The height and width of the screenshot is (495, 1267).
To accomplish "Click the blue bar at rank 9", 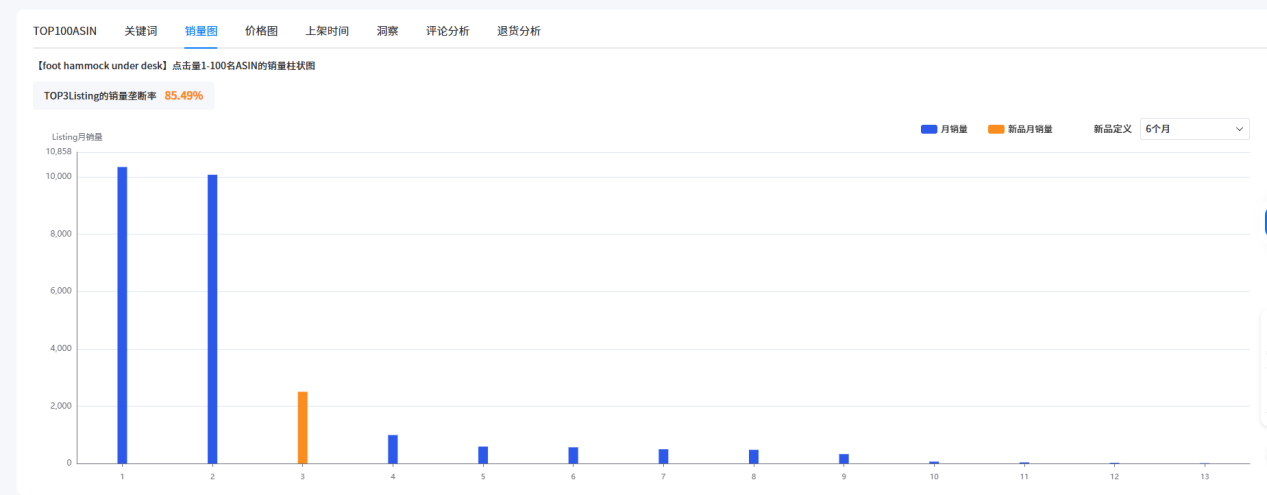I will click(x=844, y=458).
